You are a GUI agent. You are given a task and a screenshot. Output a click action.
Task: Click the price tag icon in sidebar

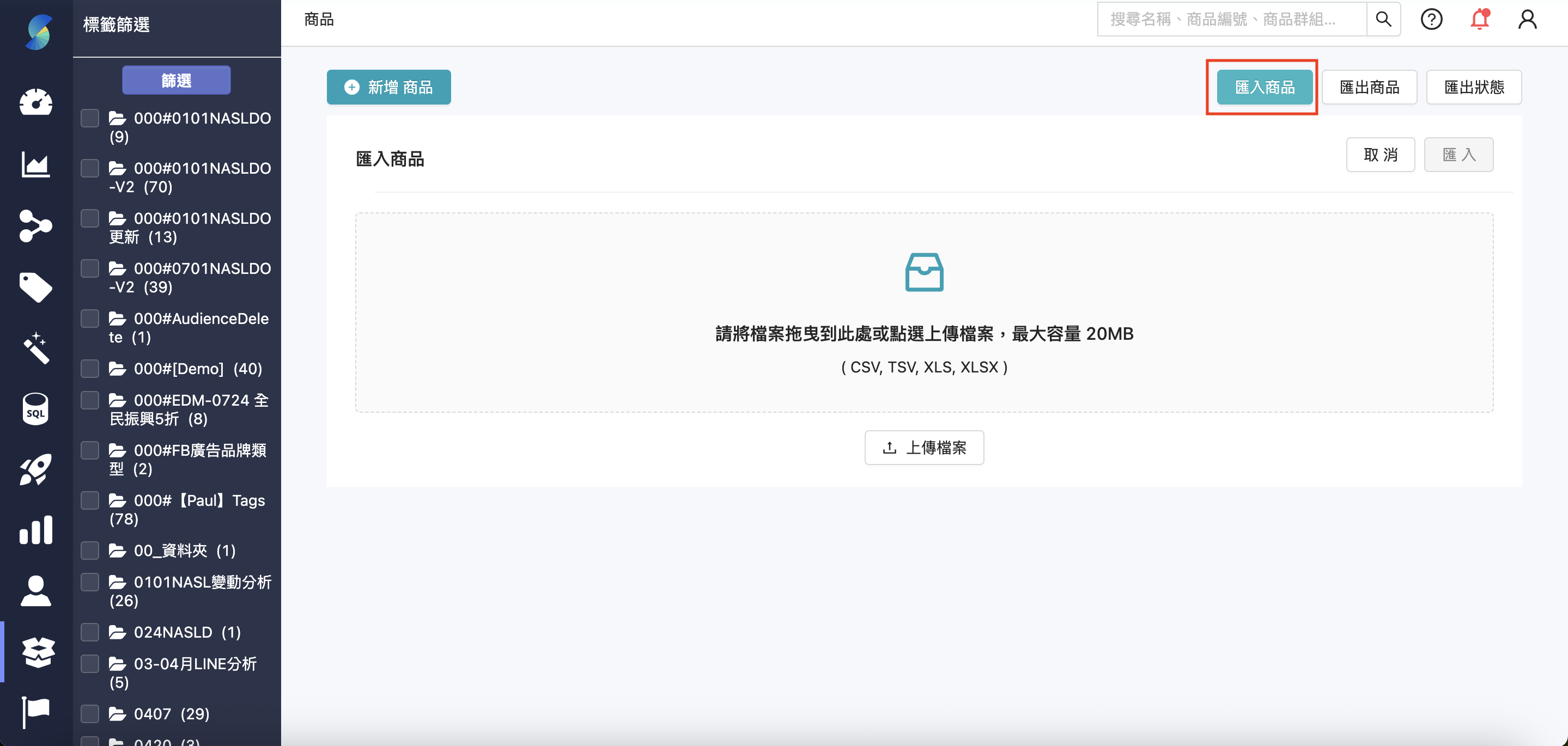36,287
